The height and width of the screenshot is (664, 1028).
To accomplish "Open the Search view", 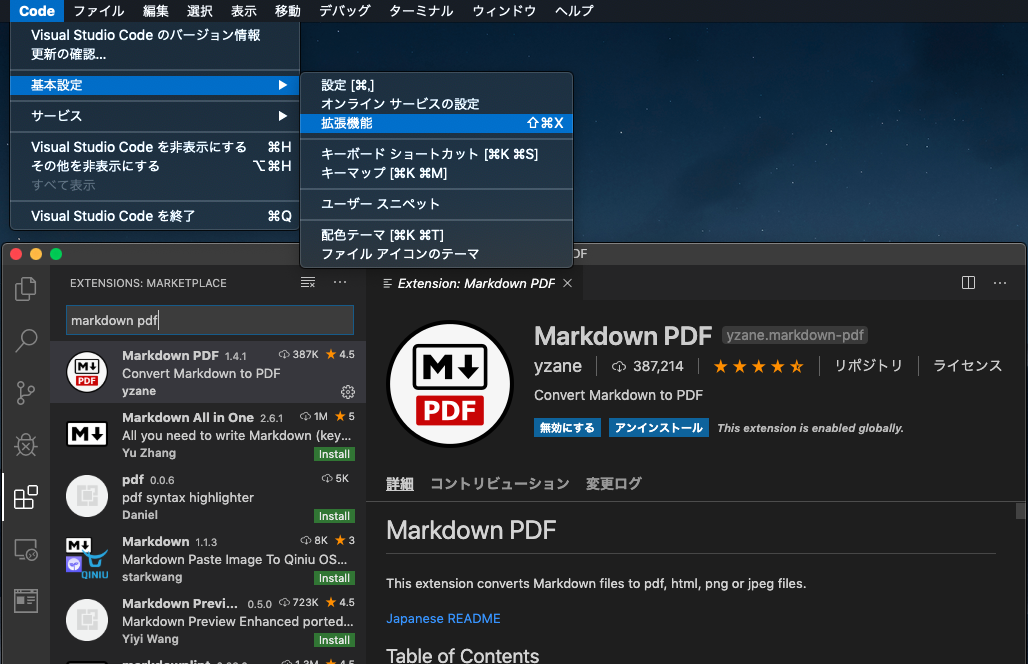I will point(26,341).
